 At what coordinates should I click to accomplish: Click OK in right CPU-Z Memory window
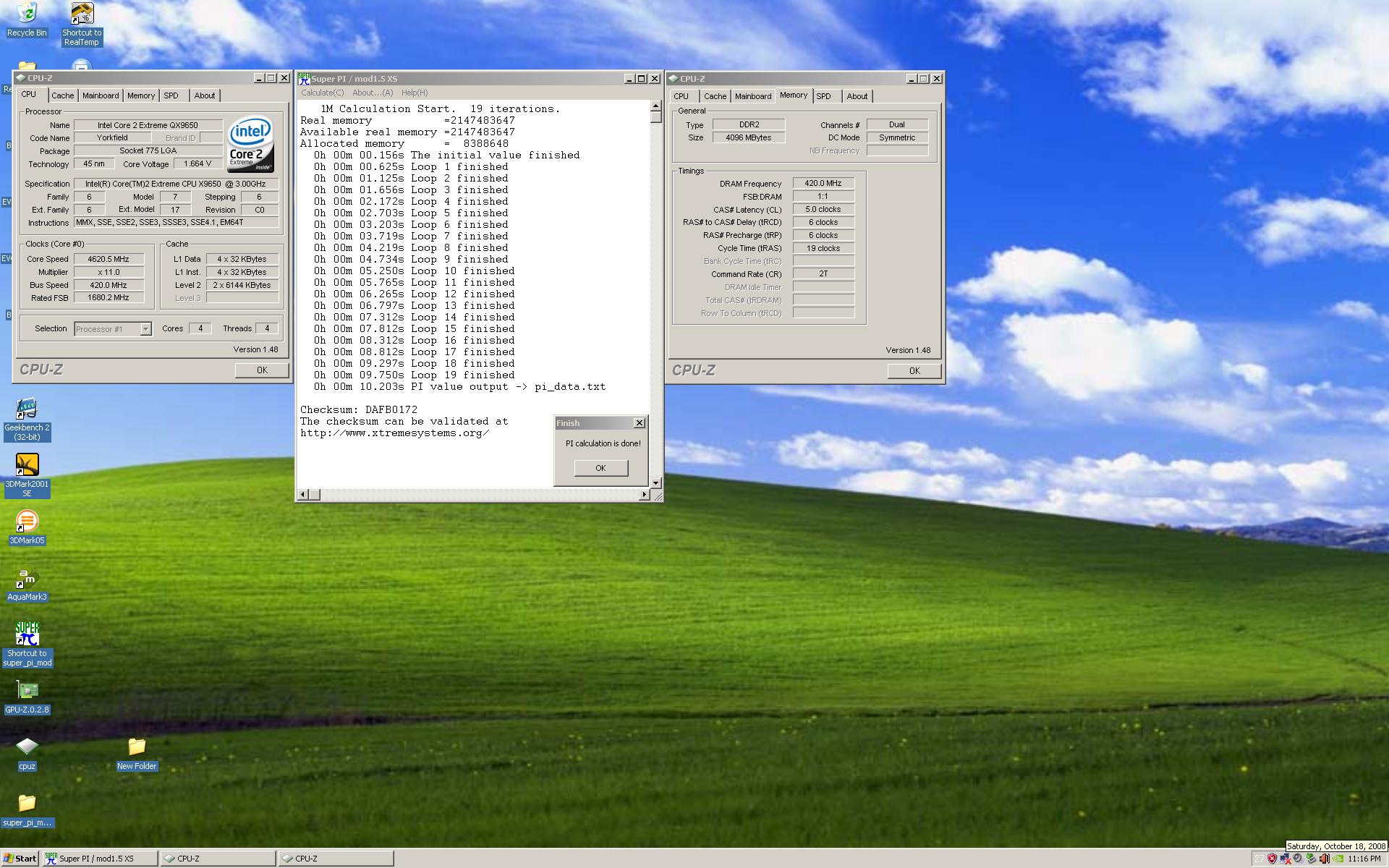914,370
